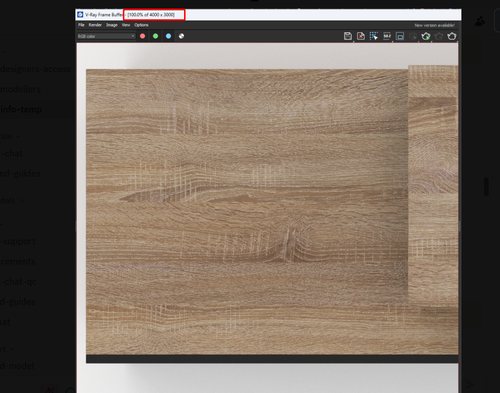
Task: Toggle the Region render icon
Action: pos(400,36)
